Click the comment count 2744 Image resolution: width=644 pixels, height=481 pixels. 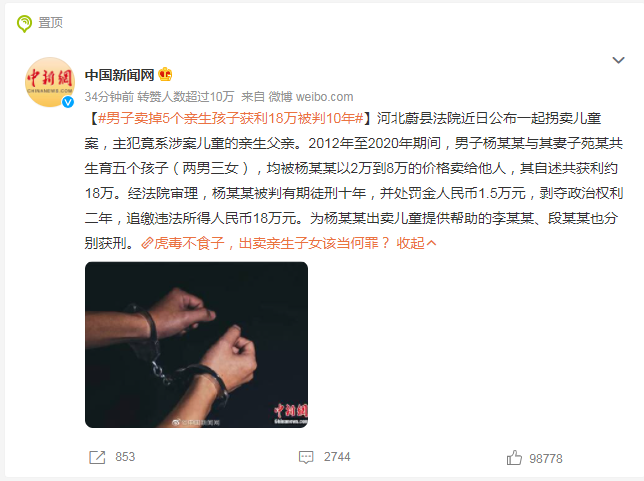[337, 457]
